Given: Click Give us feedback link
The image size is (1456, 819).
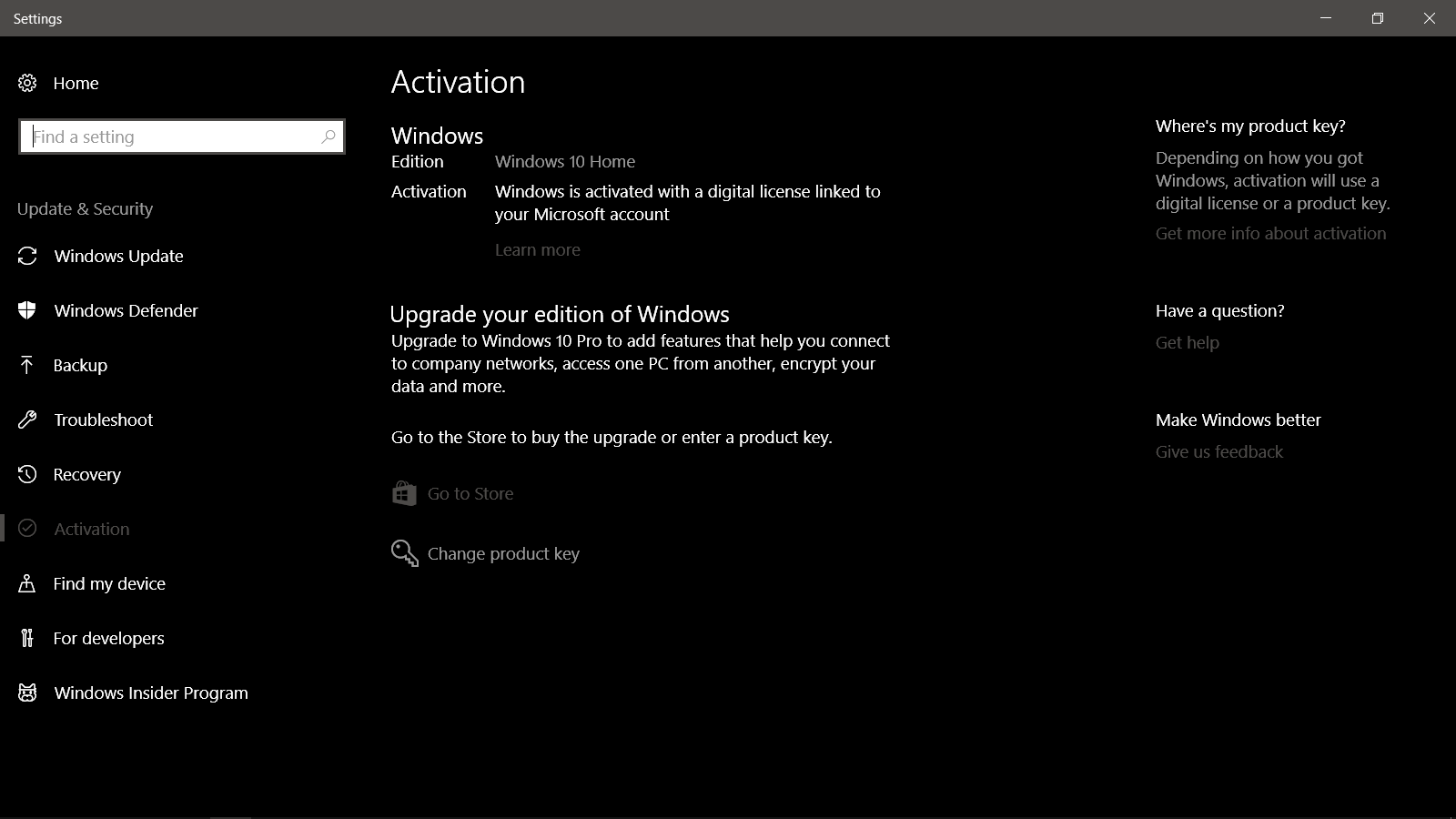Looking at the screenshot, I should tap(1218, 451).
